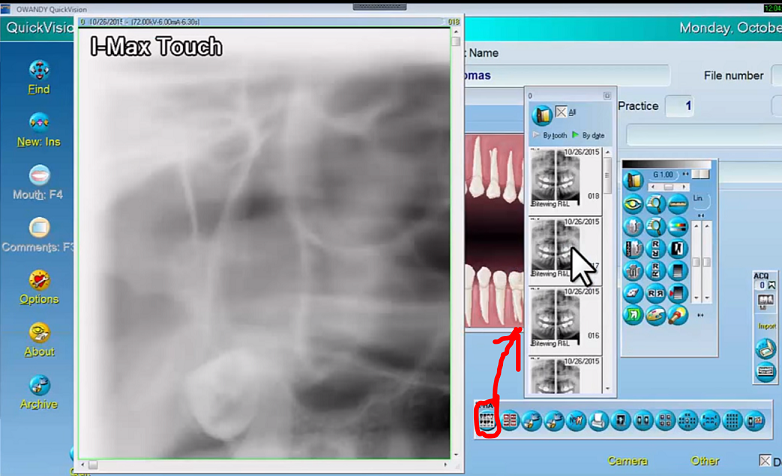This screenshot has width=782, height=476.
Task: Switch to the Camera tab
Action: point(627,461)
